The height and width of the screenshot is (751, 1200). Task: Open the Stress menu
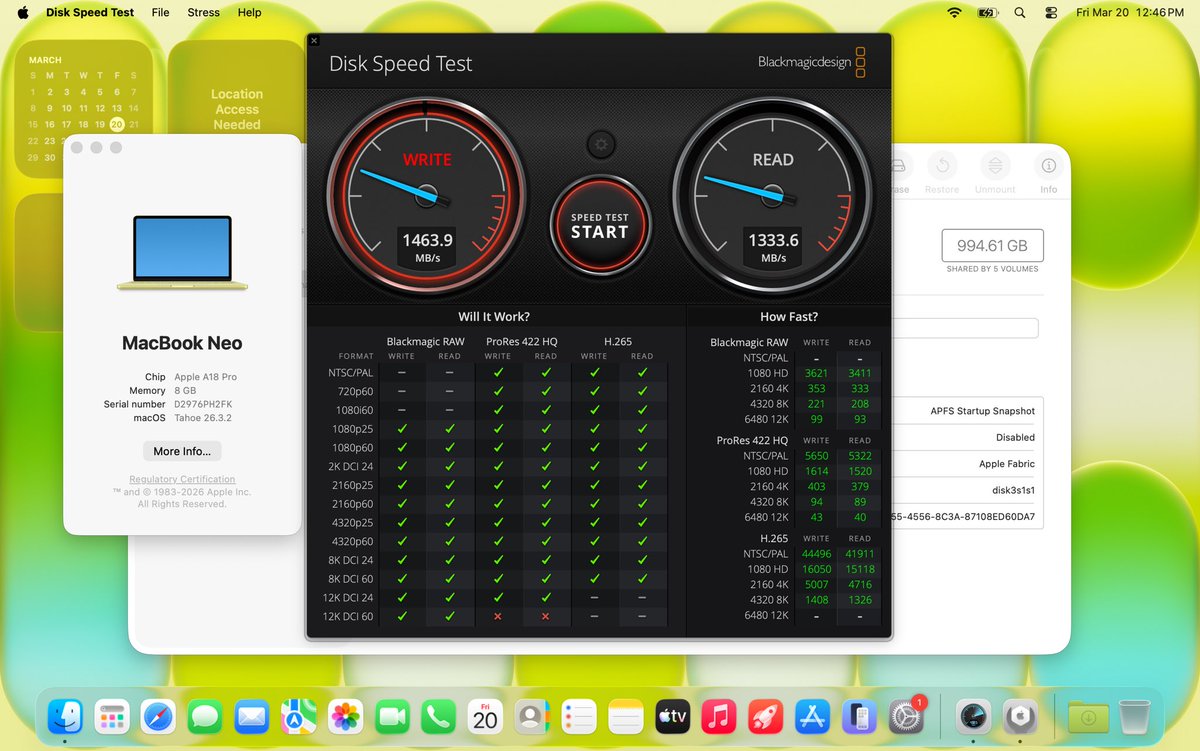point(204,12)
